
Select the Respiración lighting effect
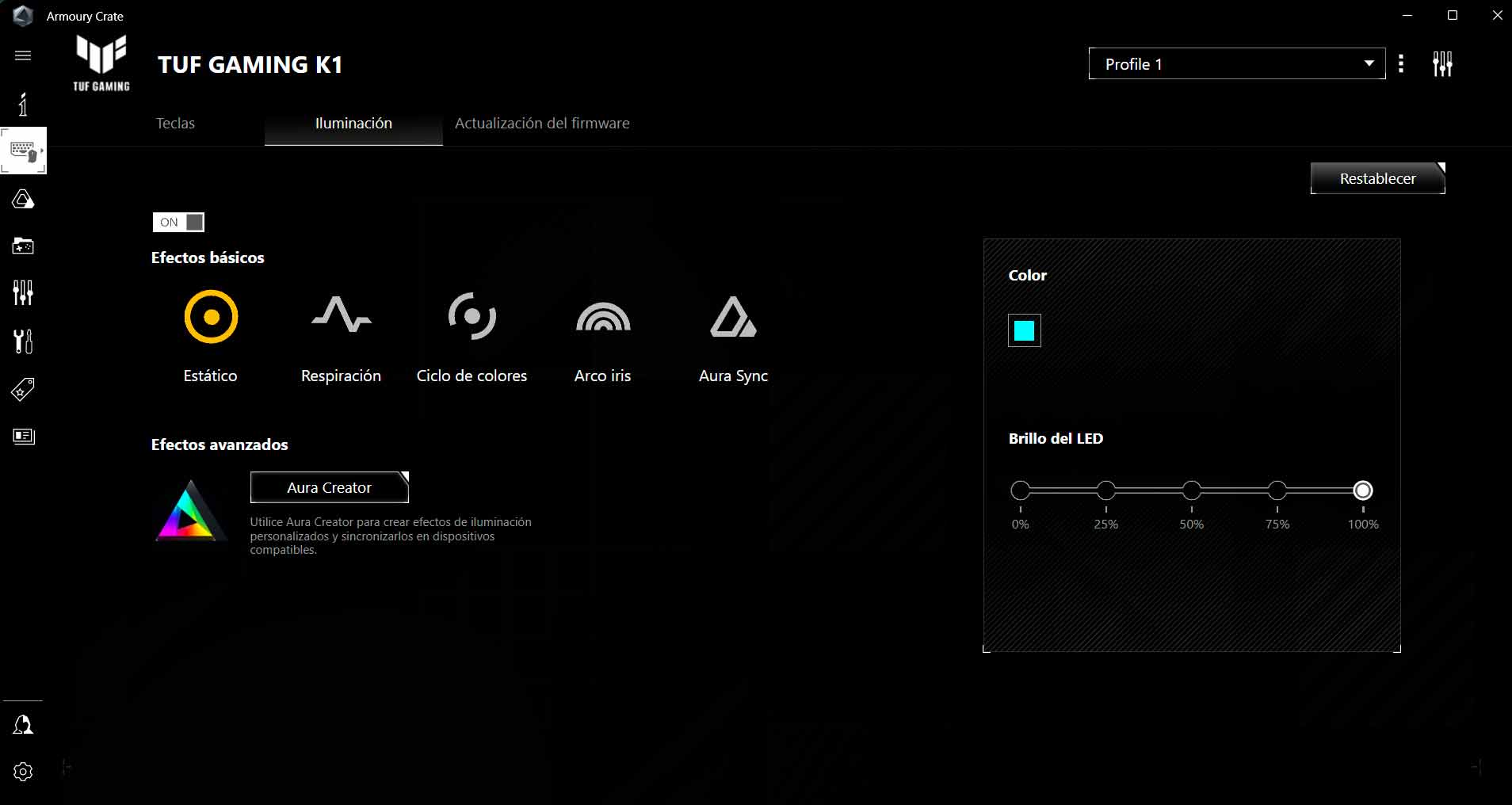(341, 317)
